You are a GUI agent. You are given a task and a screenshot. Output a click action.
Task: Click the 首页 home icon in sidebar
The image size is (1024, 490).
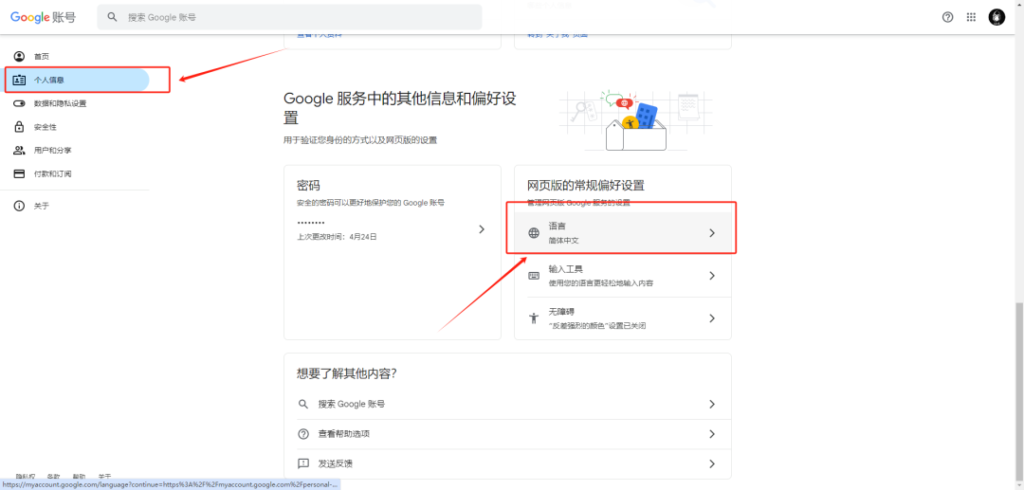pyautogui.click(x=19, y=56)
